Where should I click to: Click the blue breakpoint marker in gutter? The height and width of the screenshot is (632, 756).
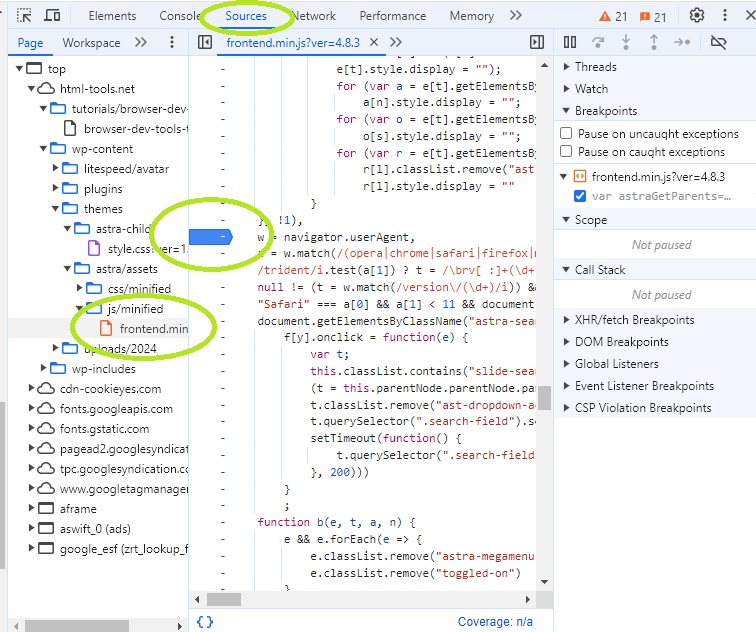(211, 237)
